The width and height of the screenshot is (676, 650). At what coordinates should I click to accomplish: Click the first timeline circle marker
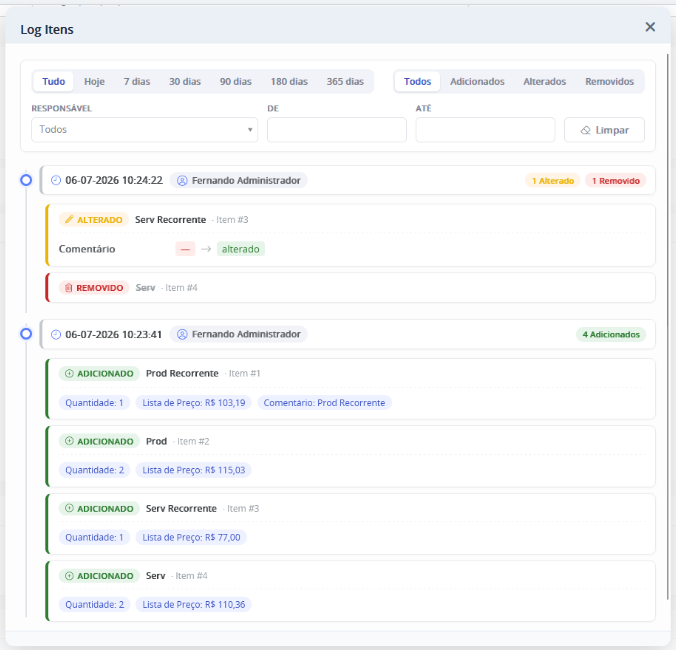coord(26,180)
